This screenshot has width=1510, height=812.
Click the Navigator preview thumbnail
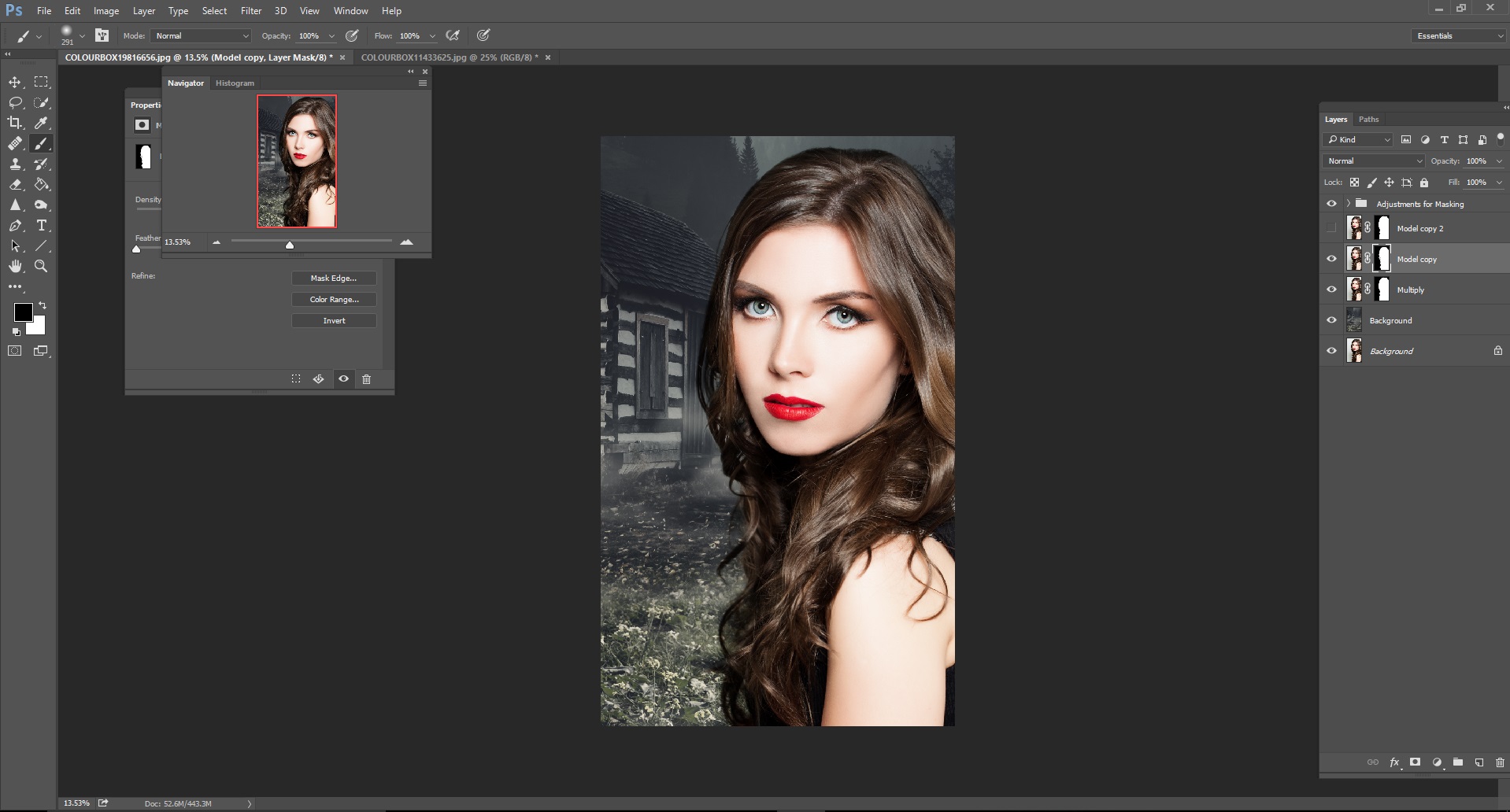click(x=297, y=161)
